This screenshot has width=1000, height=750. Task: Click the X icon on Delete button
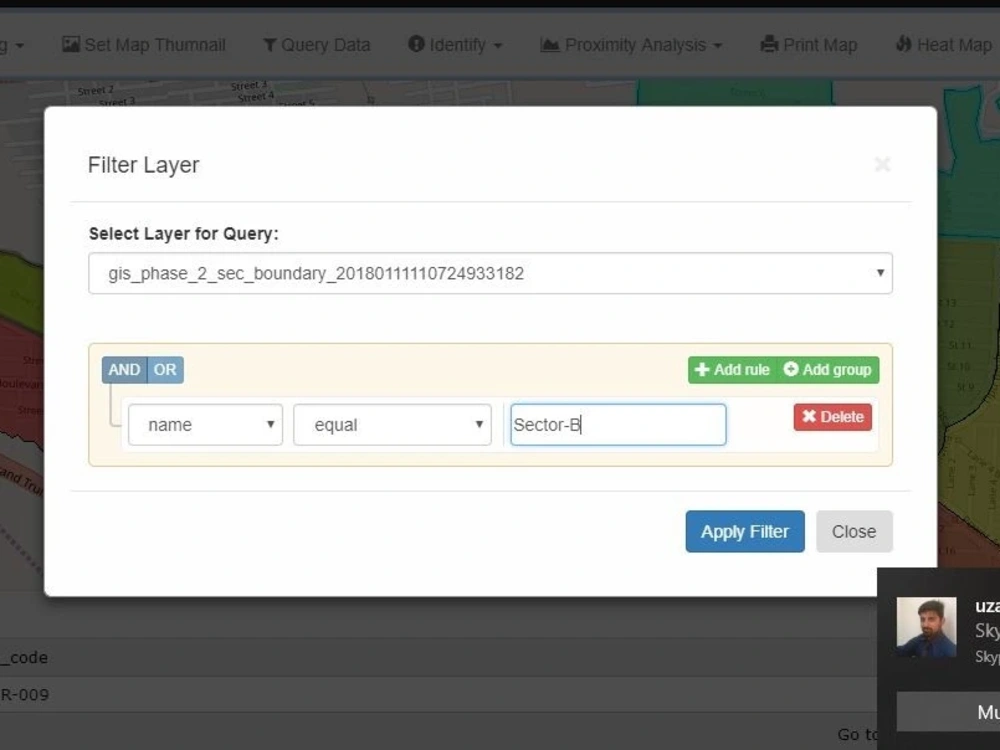(809, 416)
